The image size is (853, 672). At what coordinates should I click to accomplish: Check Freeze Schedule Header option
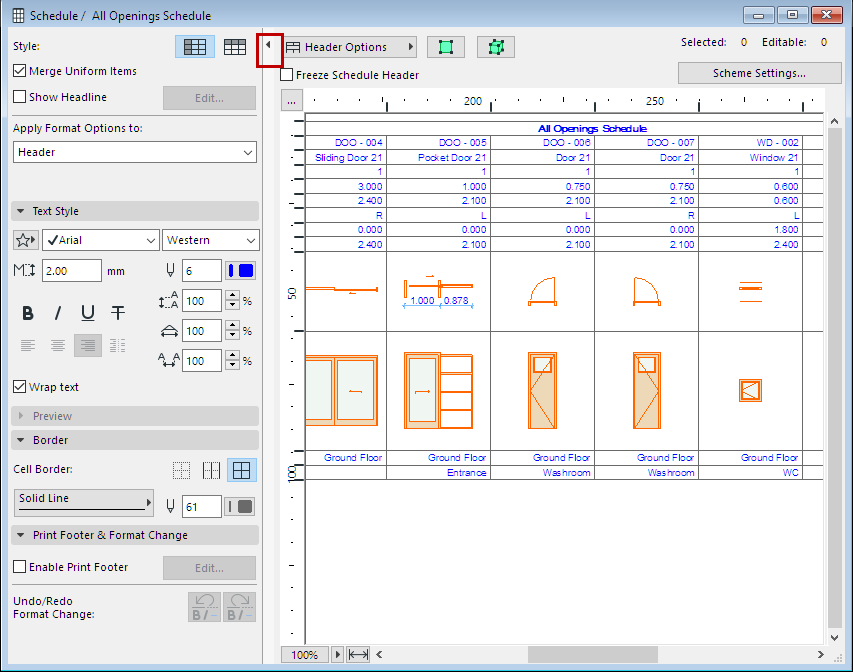(287, 75)
